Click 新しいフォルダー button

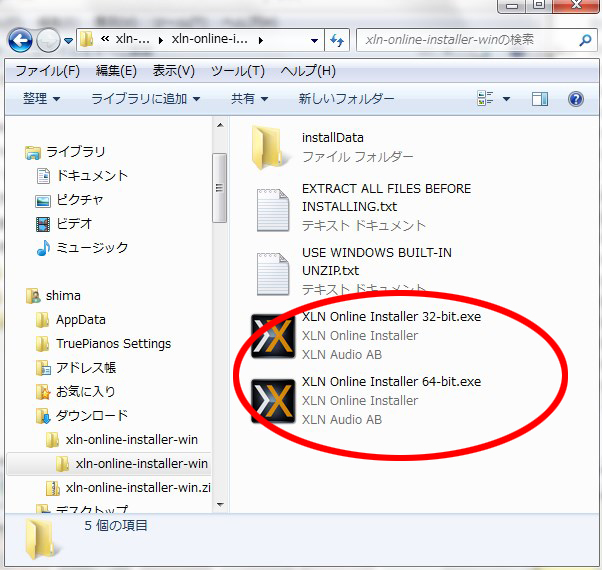pos(346,99)
